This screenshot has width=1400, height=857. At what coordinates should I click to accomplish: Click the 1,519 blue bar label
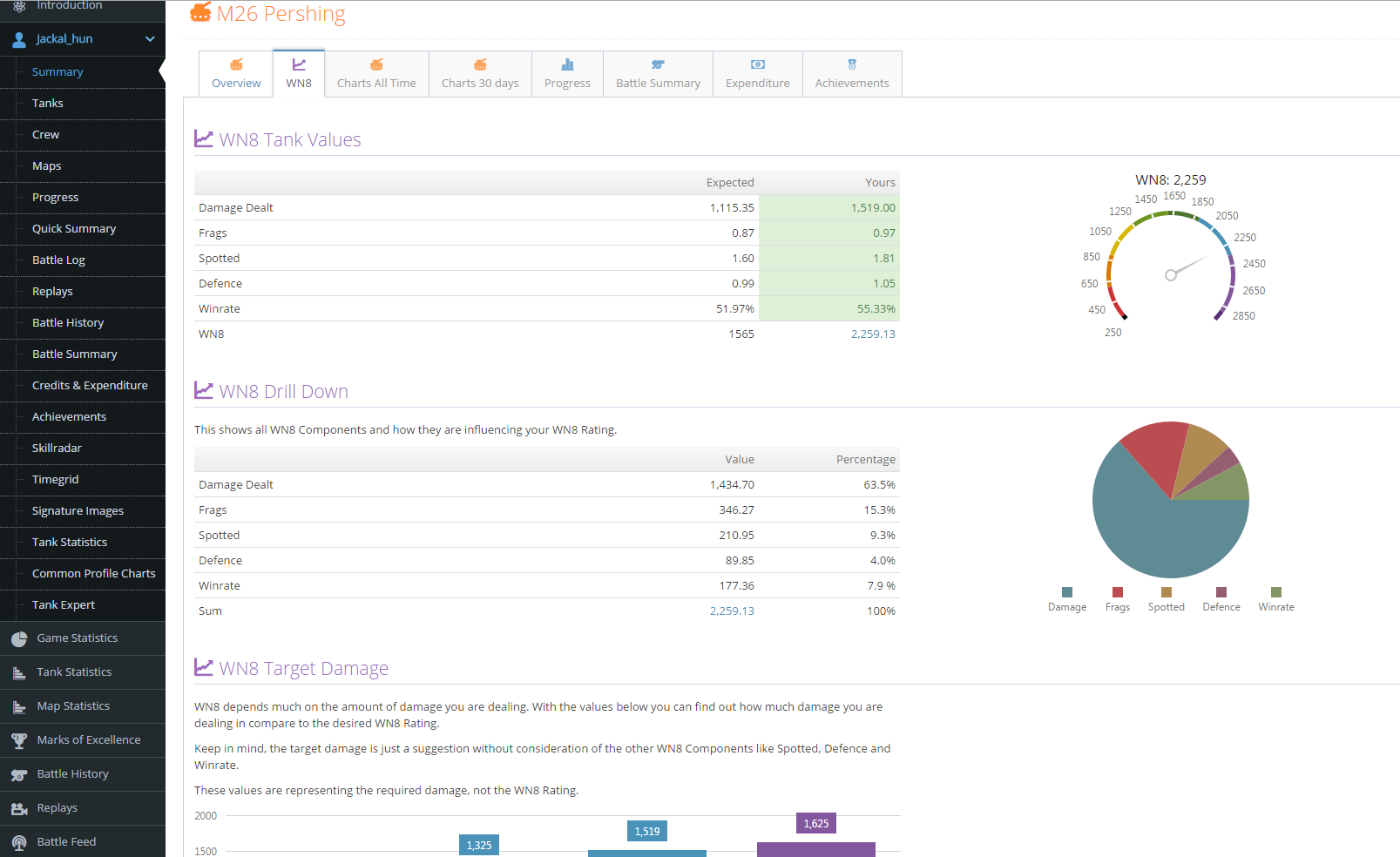647,832
